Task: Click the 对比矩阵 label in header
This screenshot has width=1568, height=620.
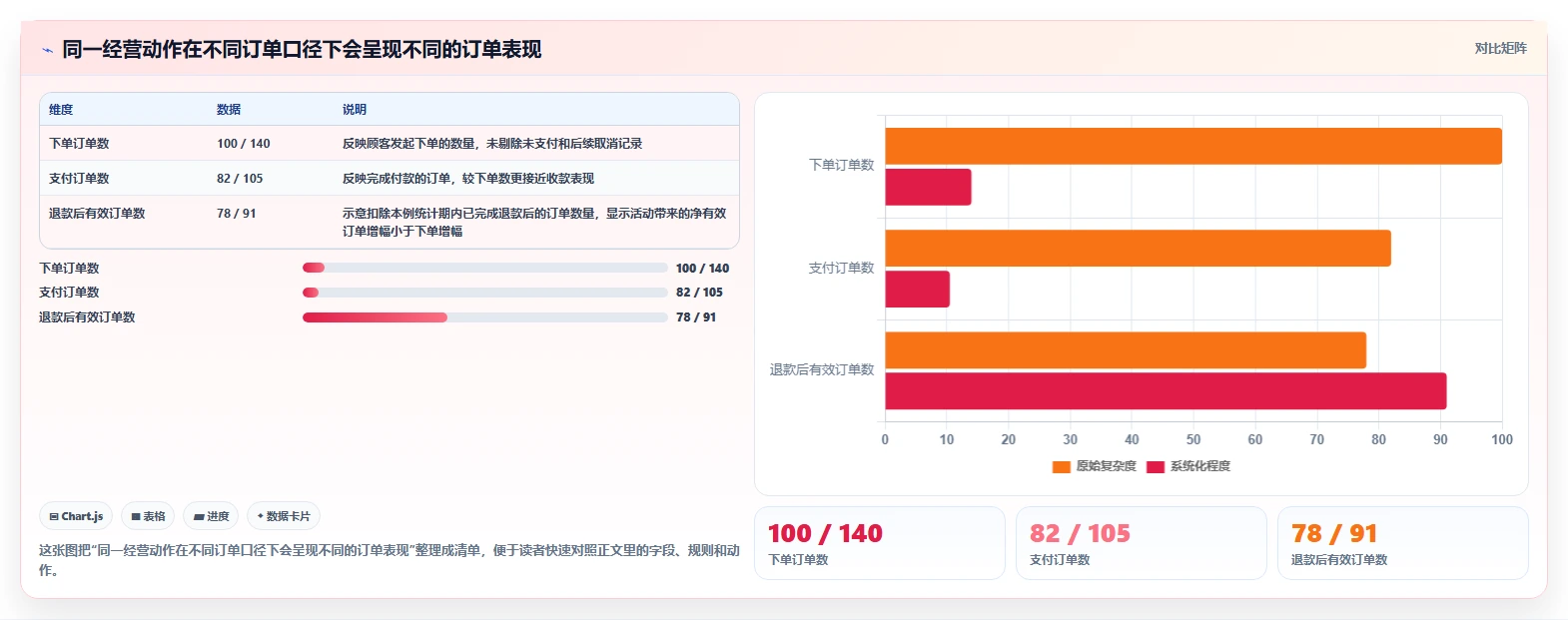Action: (1500, 48)
